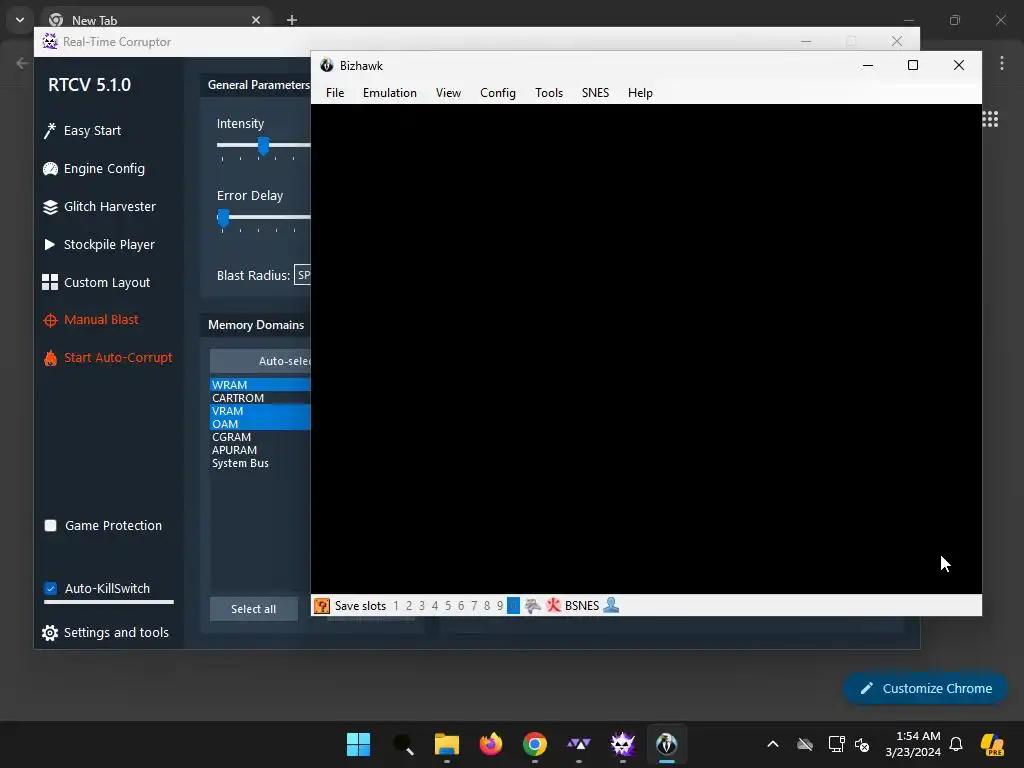Open the Tools menu in Bizhawk
Screen dimensions: 1024x768
pyautogui.click(x=549, y=93)
